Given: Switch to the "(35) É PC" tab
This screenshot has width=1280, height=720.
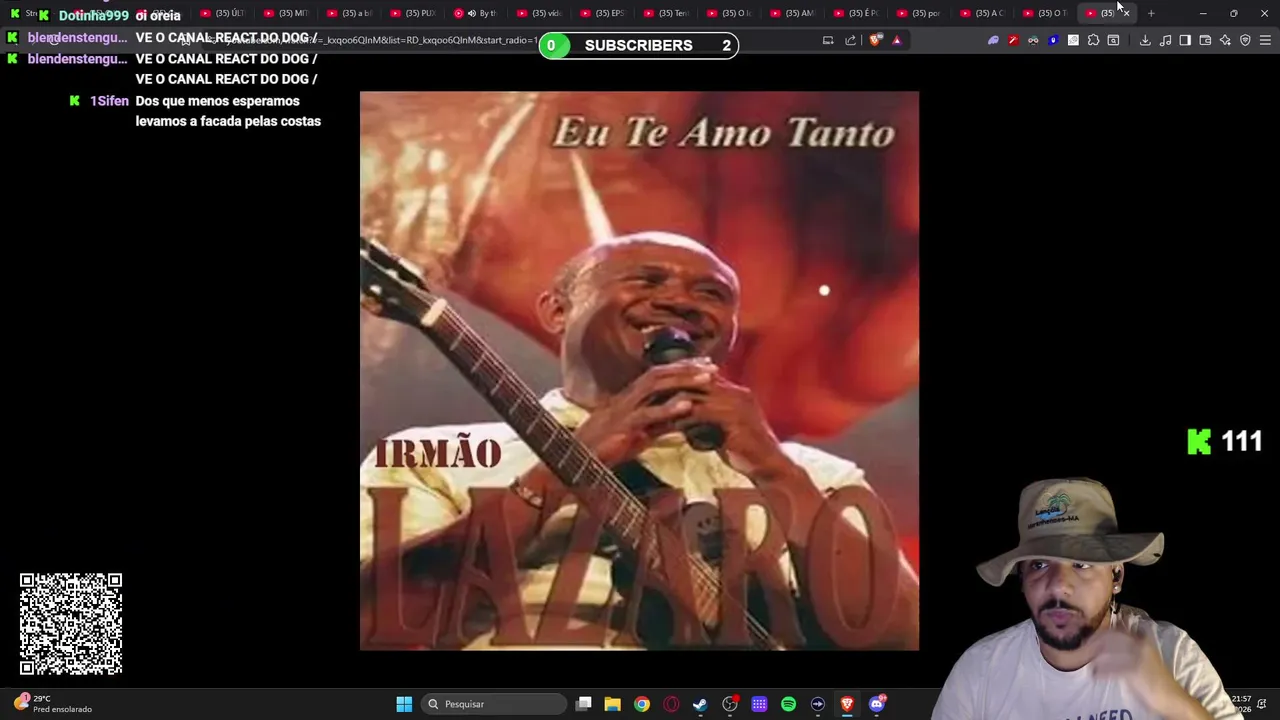Looking at the screenshot, I should click(x=857, y=13).
